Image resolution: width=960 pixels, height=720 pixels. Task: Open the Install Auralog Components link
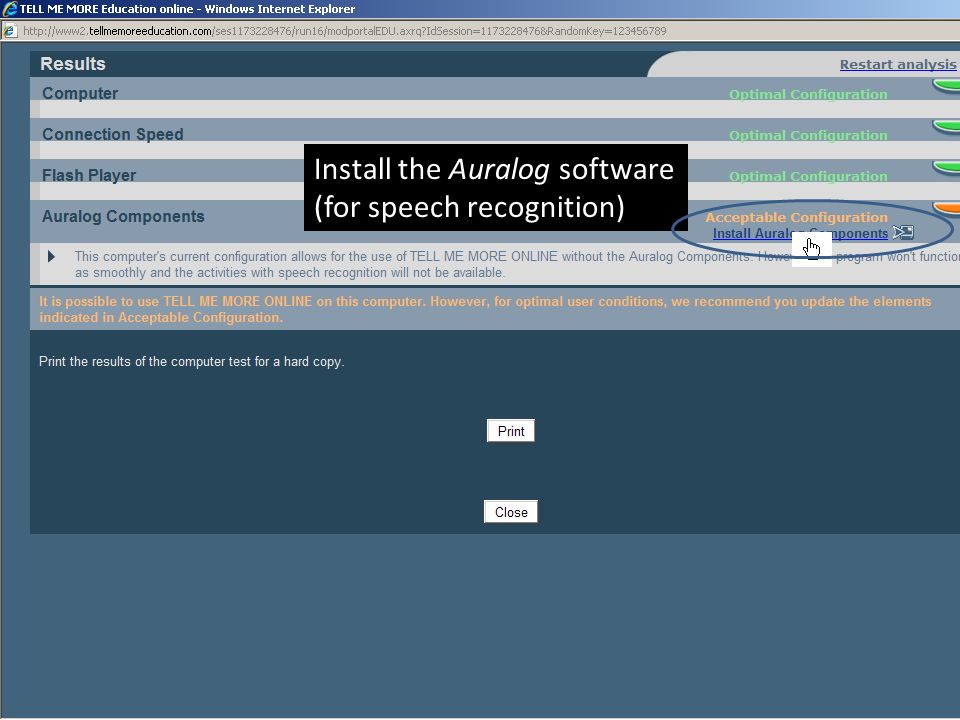[x=800, y=233]
